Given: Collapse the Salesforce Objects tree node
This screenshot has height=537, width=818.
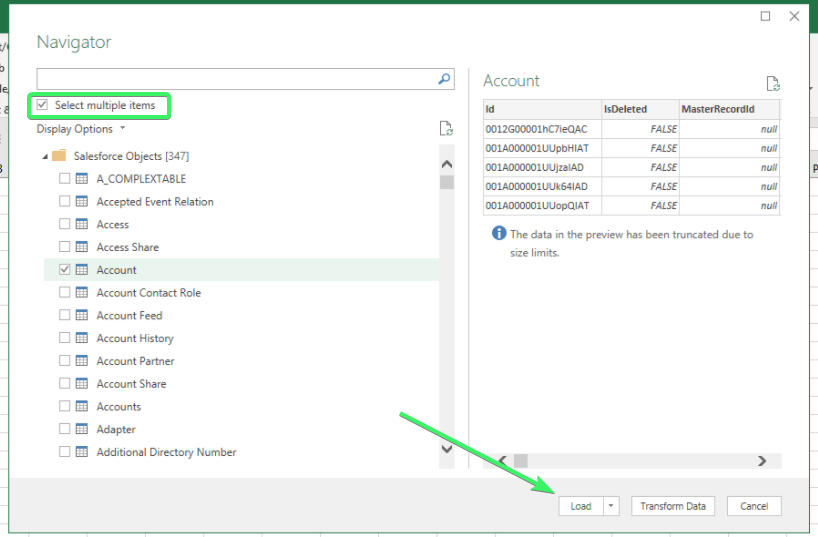Looking at the screenshot, I should click(45, 156).
